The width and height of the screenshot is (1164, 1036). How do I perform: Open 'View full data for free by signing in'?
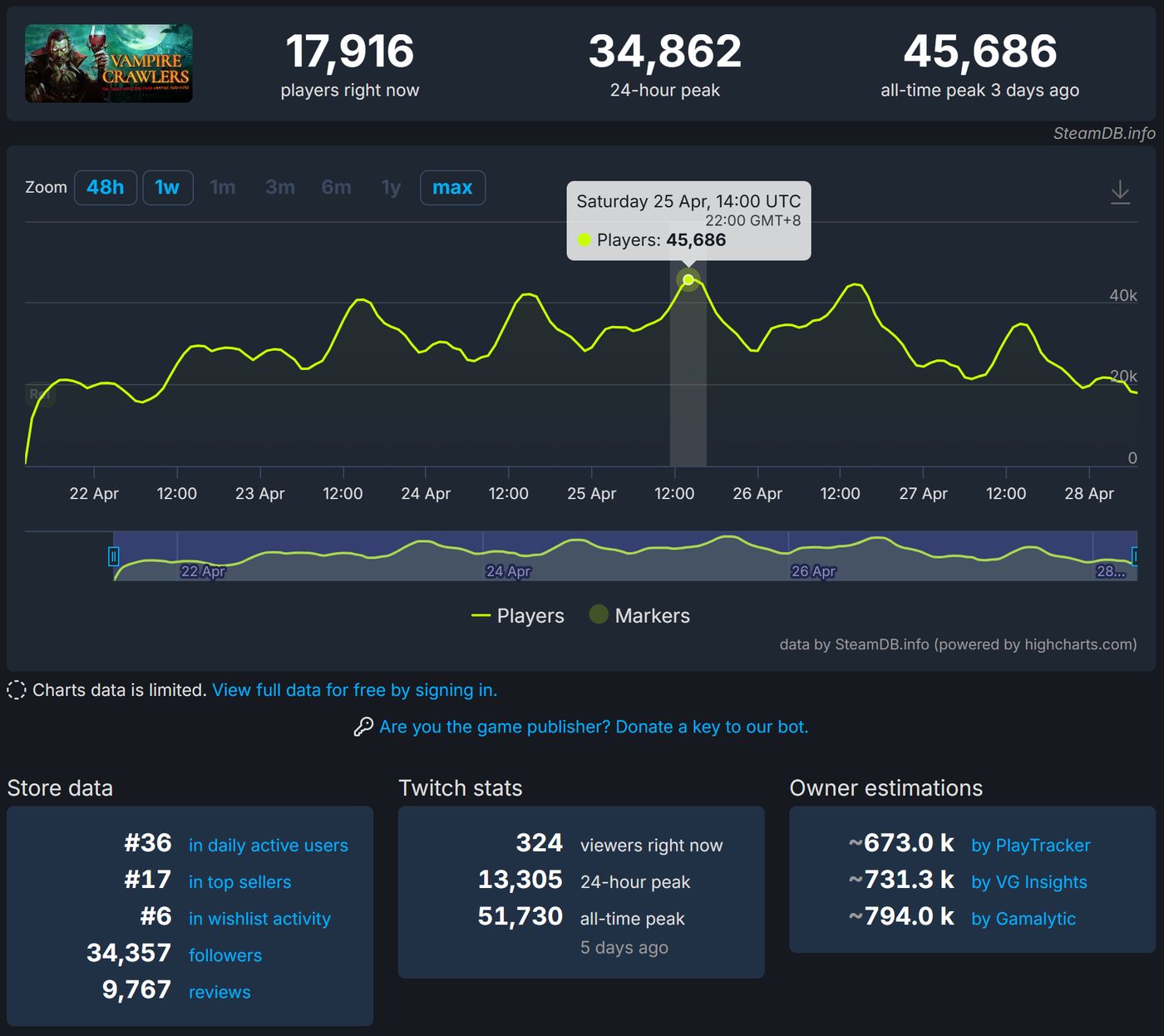(354, 690)
